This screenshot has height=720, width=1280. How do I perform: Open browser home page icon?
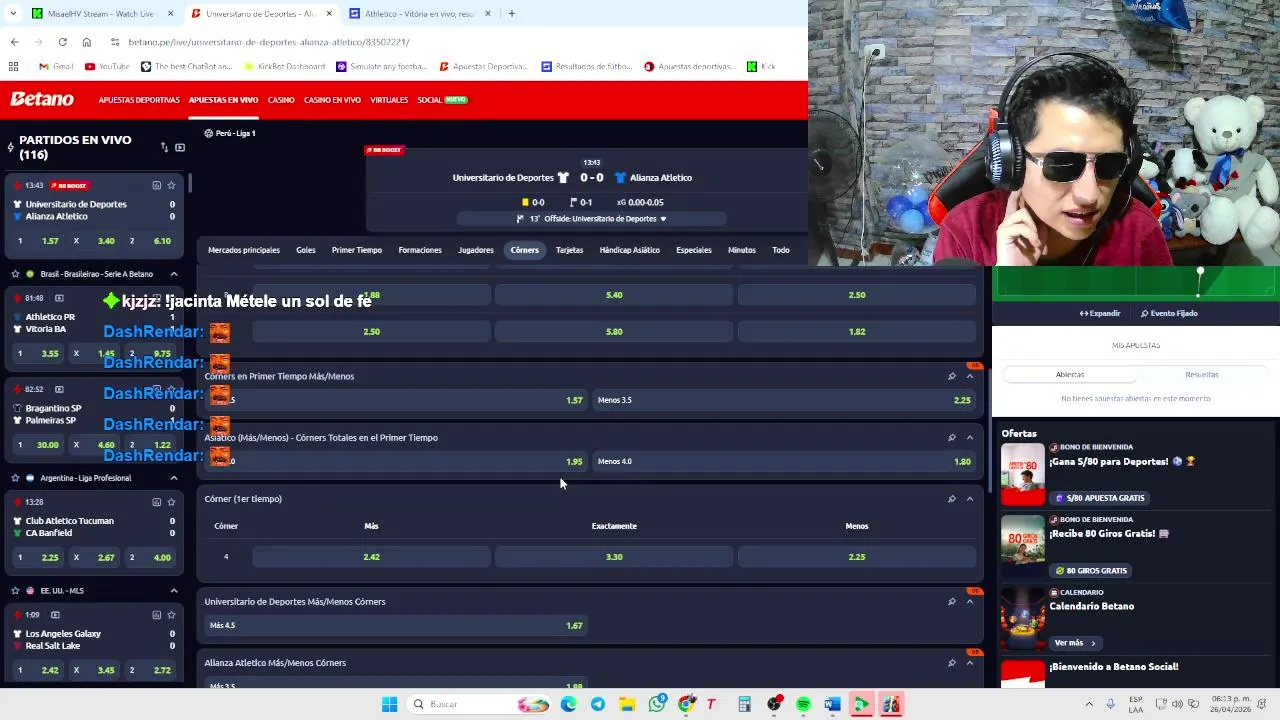point(86,42)
